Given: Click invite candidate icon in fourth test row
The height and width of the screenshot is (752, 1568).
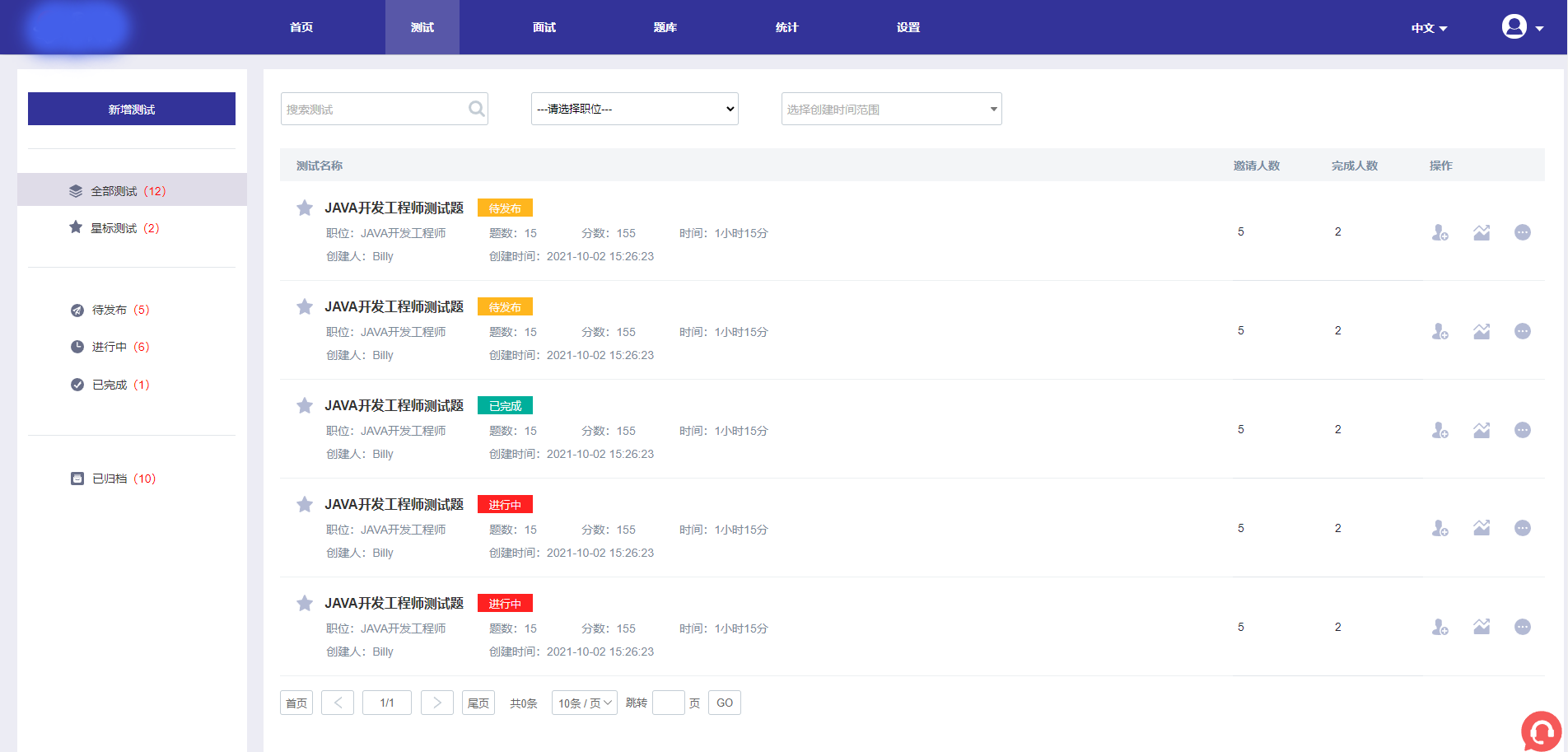Looking at the screenshot, I should tap(1440, 529).
